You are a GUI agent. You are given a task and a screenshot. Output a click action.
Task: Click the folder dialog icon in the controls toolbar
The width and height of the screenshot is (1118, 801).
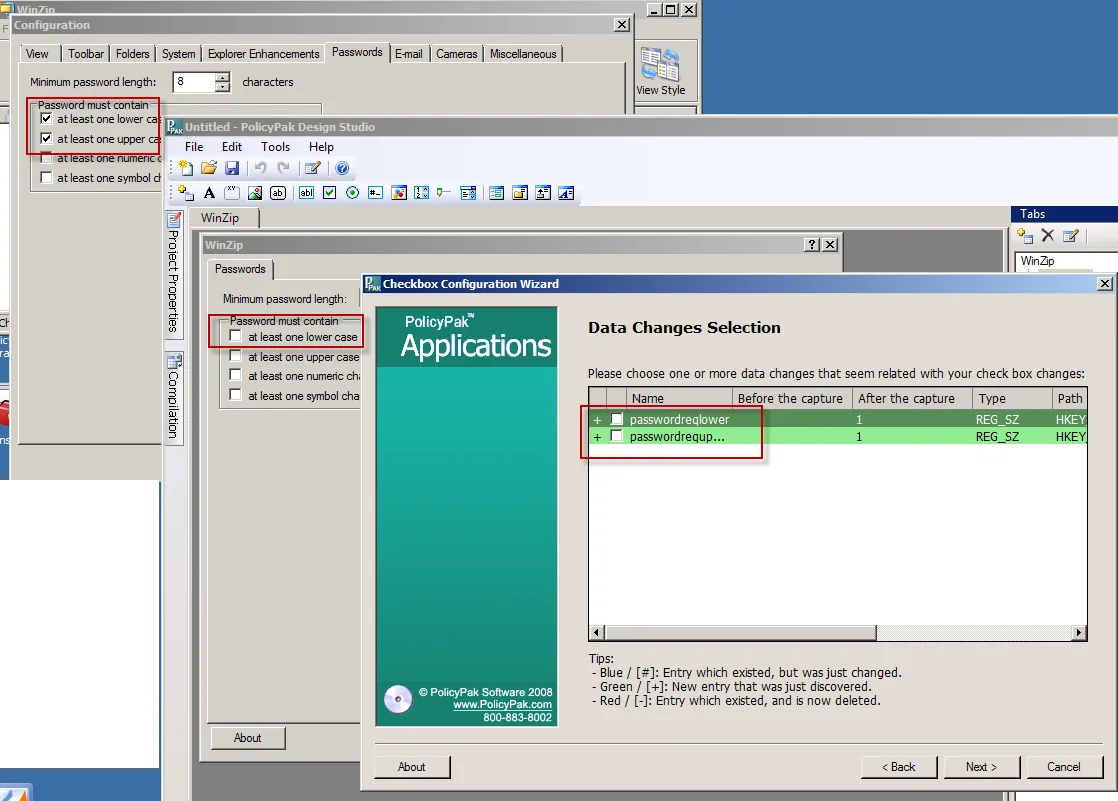(x=520, y=193)
